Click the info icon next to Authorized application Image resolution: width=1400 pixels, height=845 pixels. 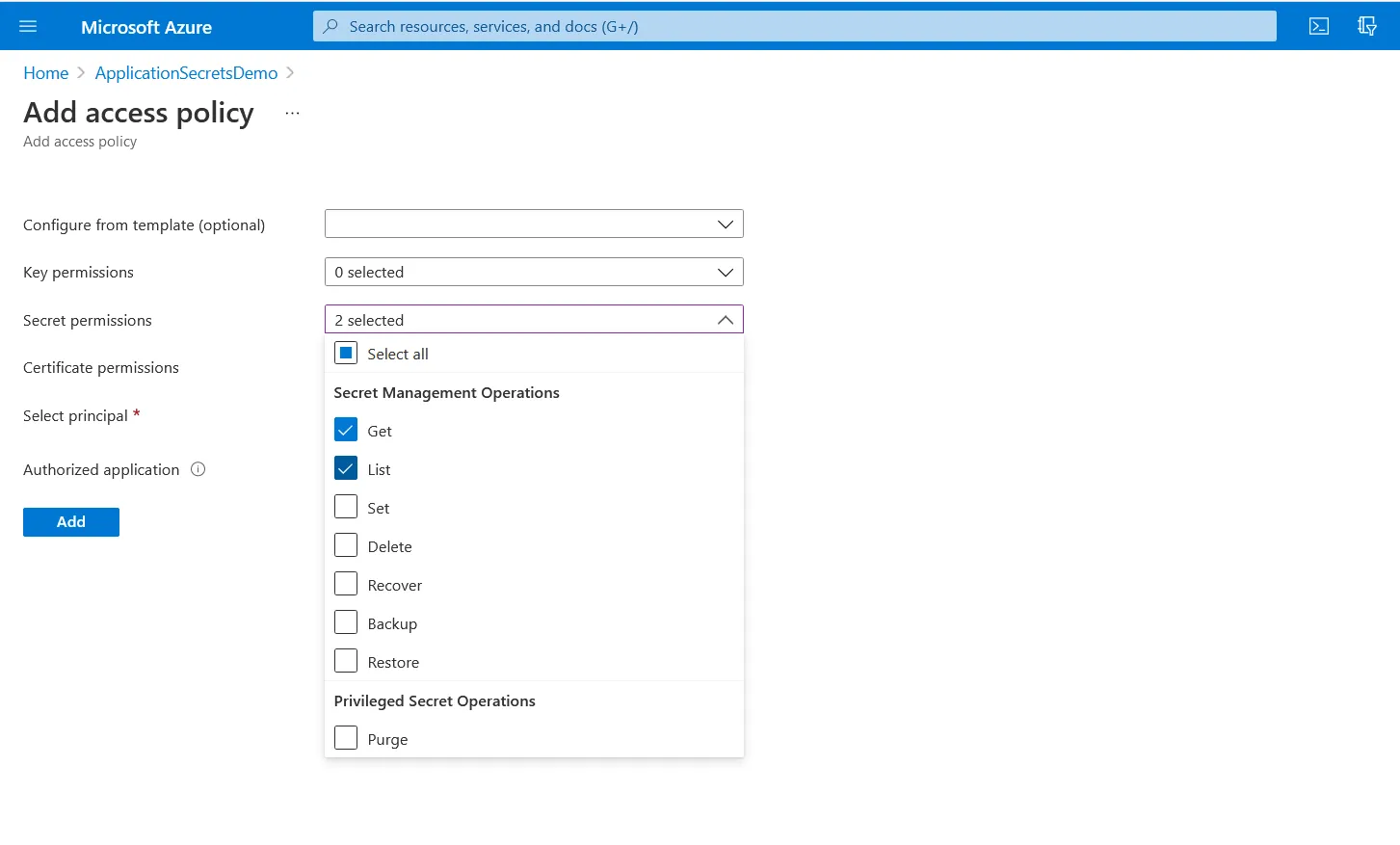198,469
